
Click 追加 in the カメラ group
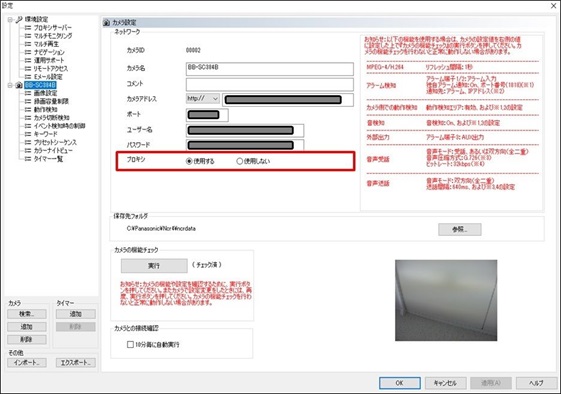coord(27,327)
